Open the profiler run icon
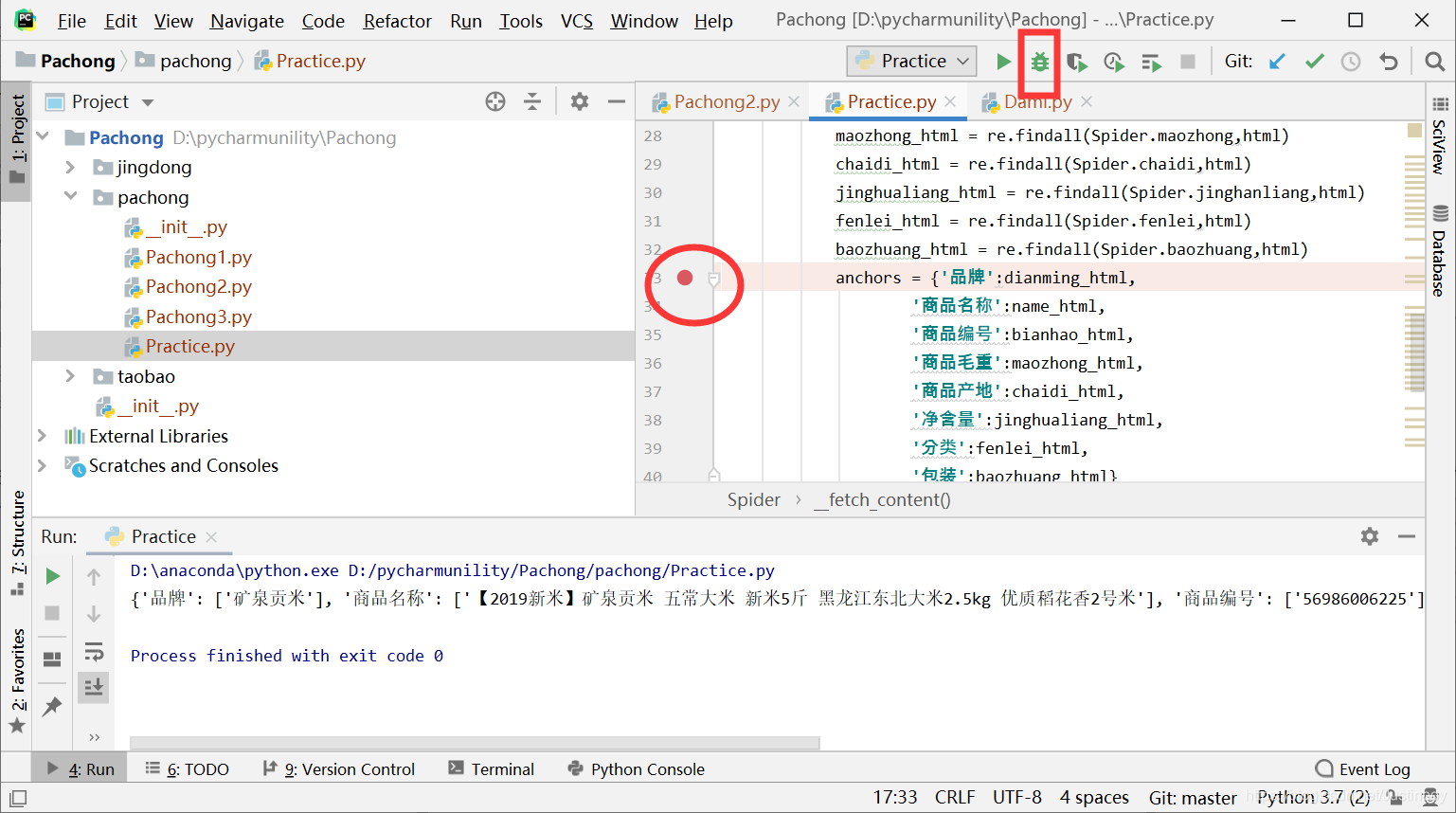This screenshot has height=813, width=1456. pyautogui.click(x=1114, y=62)
